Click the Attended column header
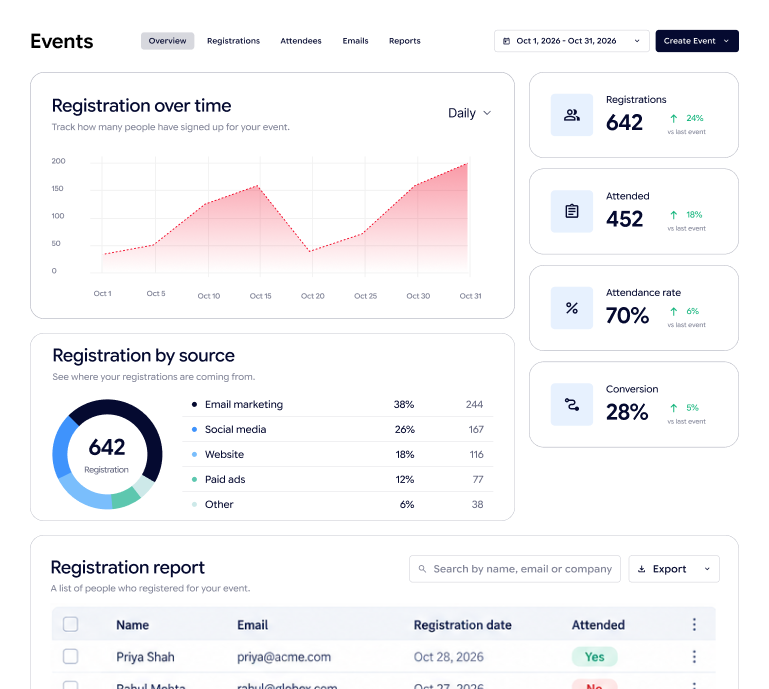 tap(598, 625)
